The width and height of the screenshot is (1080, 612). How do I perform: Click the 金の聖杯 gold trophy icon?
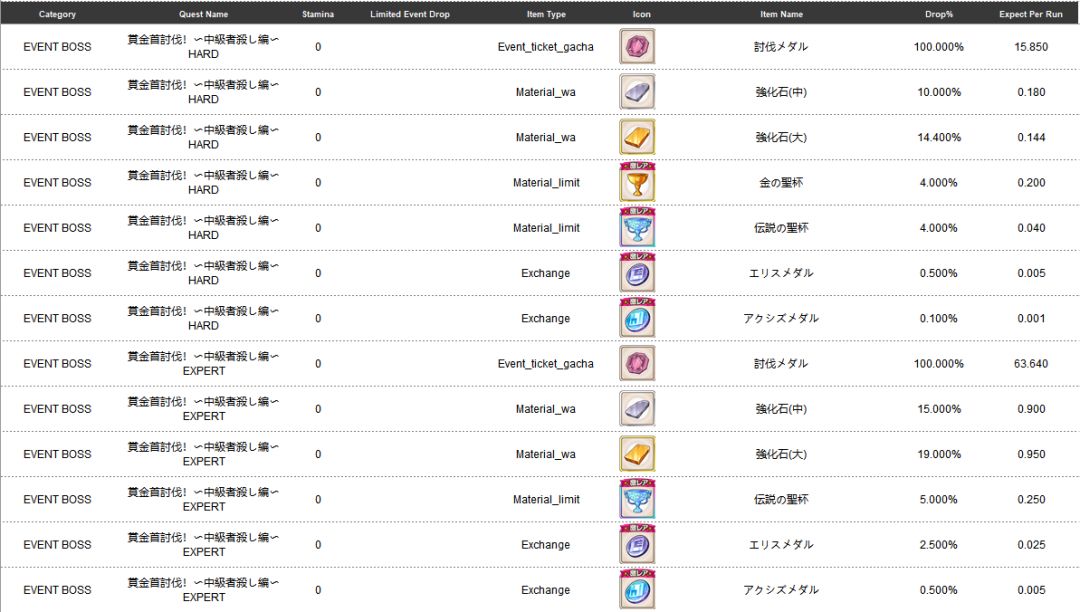[x=637, y=182]
